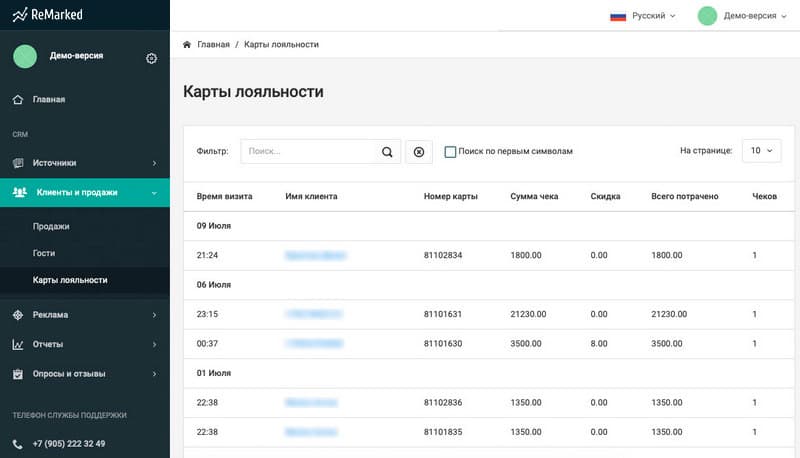
Task: Click the Время визита column header
Action: click(x=224, y=196)
